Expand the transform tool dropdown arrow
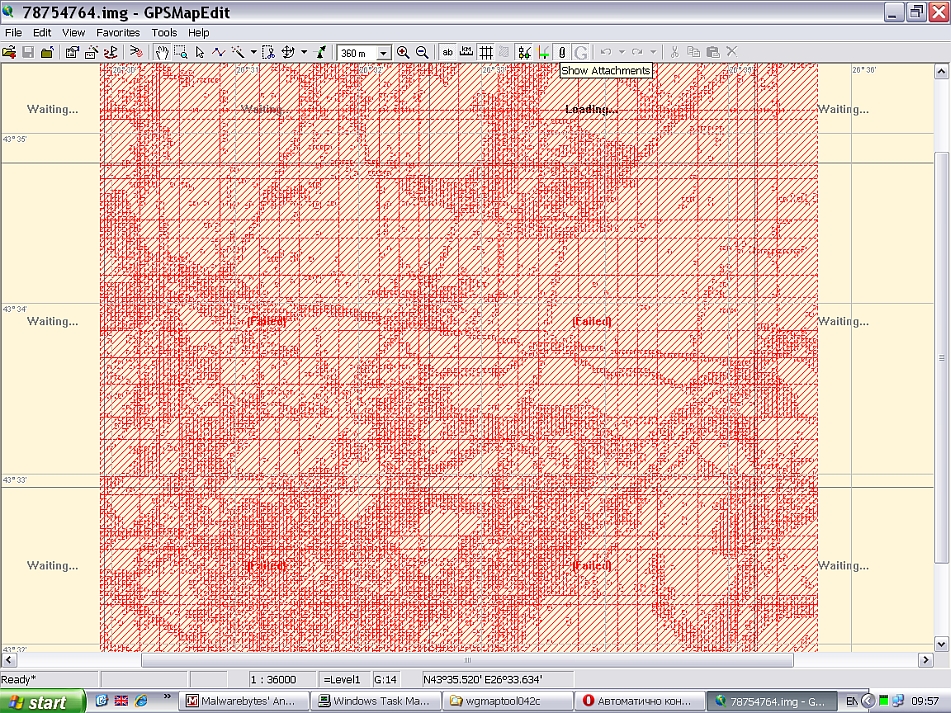951x713 pixels. 304,52
